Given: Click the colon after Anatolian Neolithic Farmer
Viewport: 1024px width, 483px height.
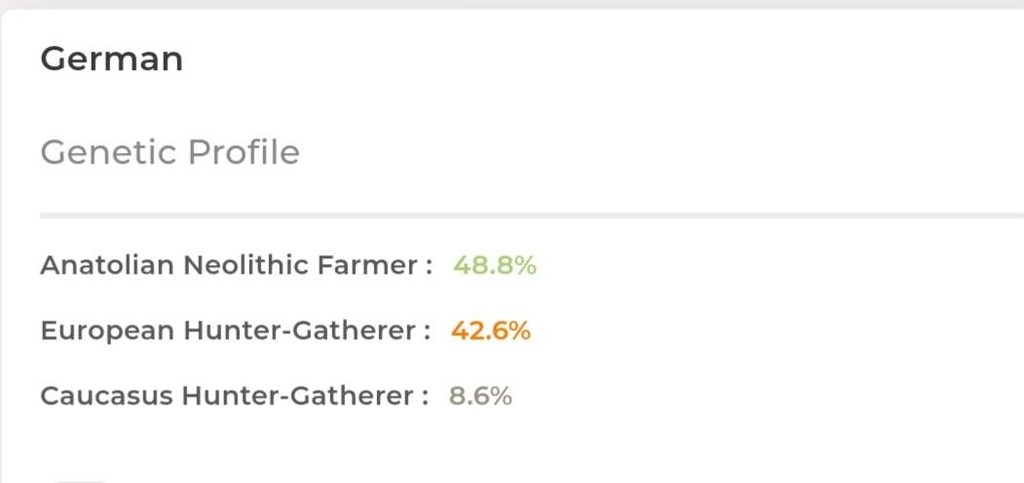Looking at the screenshot, I should tap(428, 267).
